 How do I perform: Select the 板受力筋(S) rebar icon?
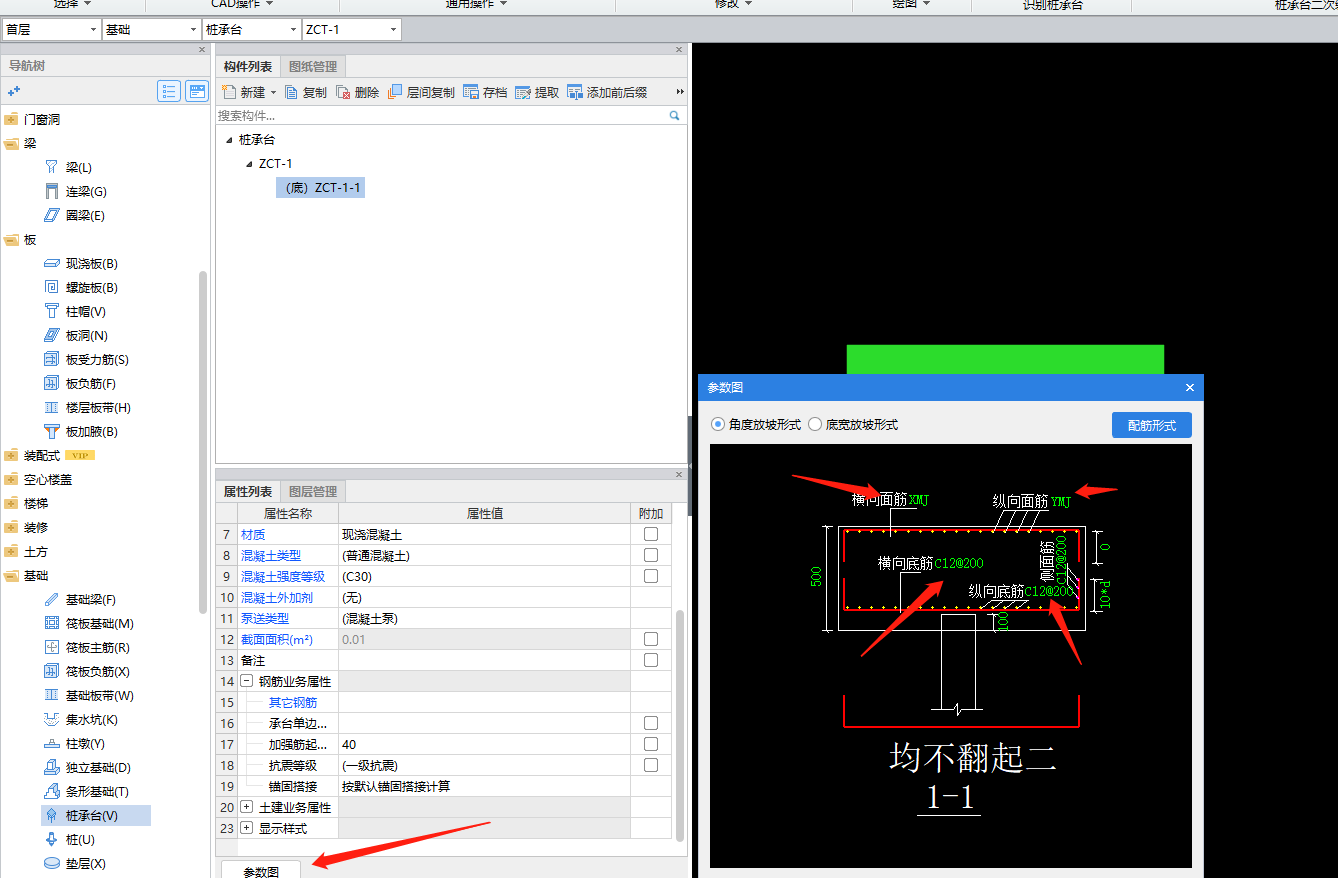click(x=52, y=359)
